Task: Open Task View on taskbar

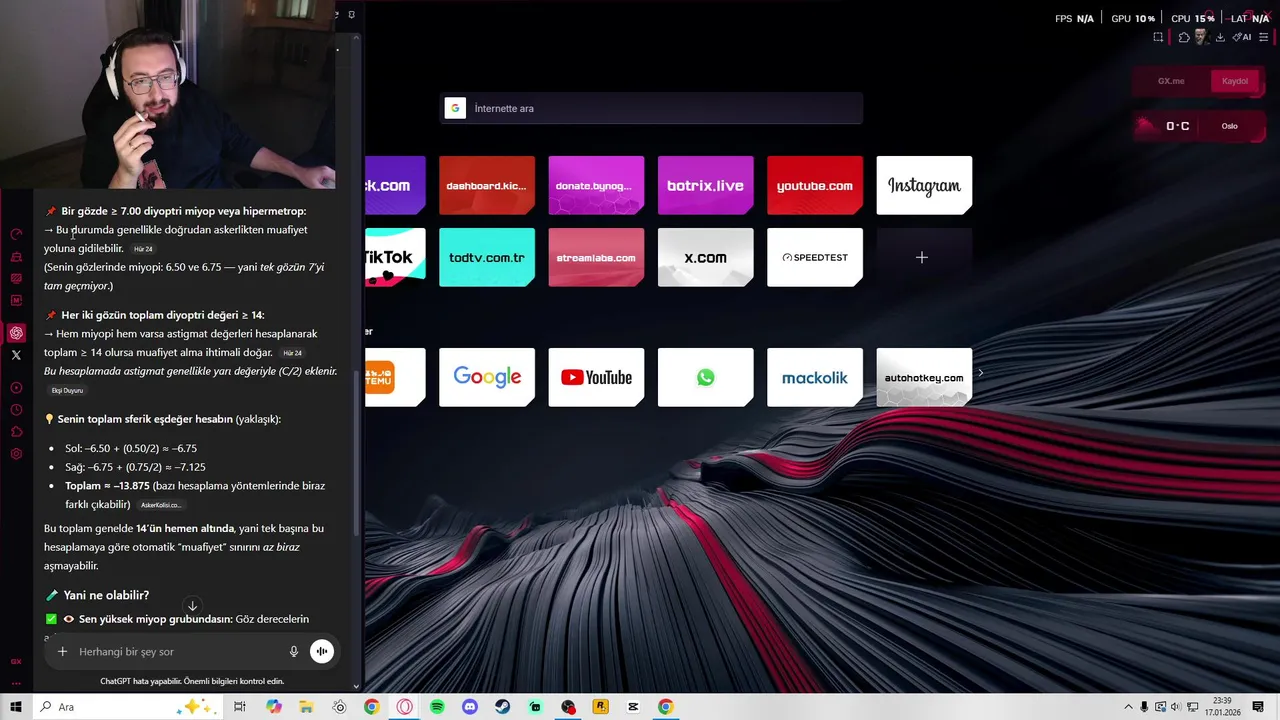Action: (240, 707)
